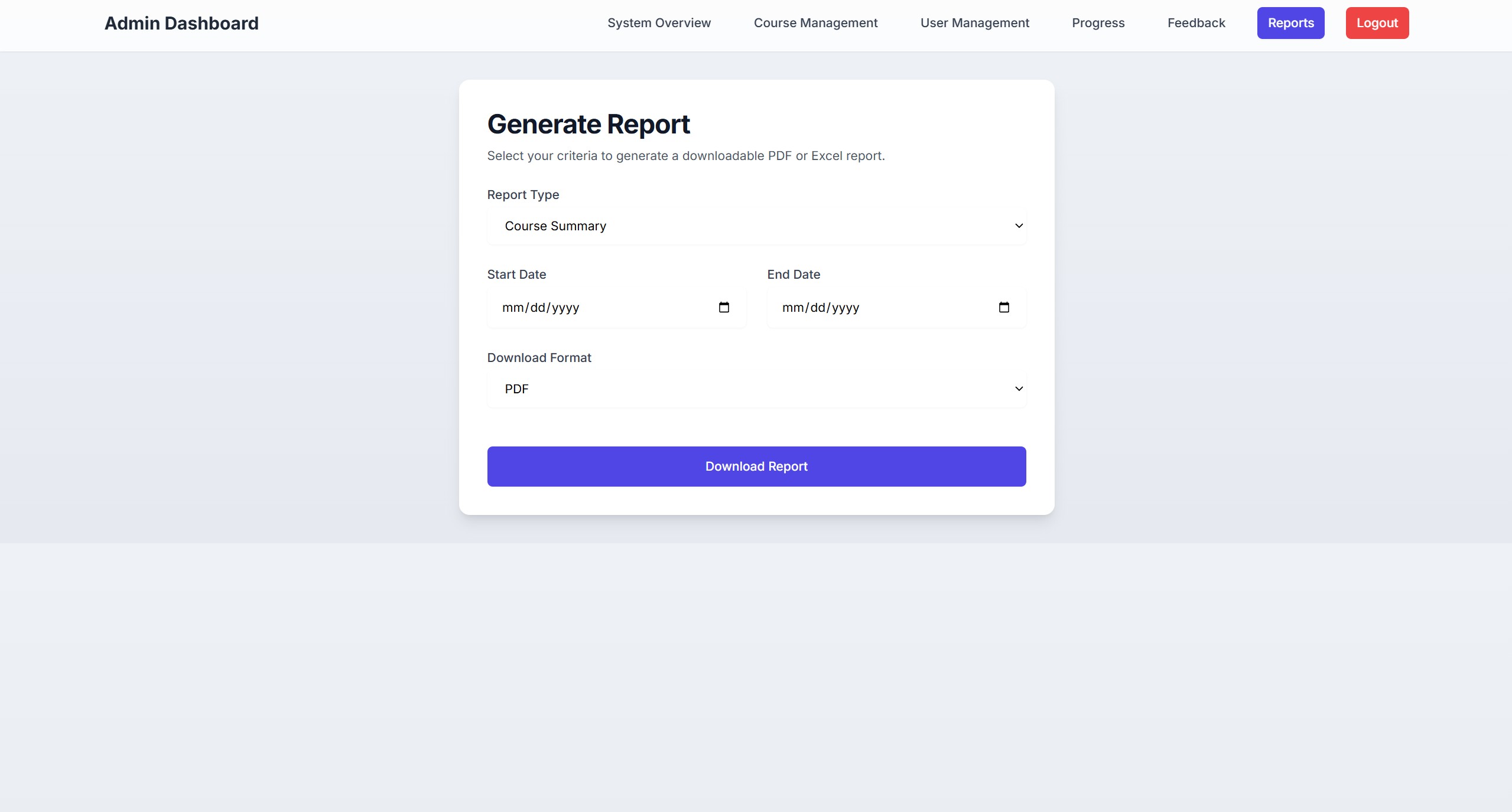The height and width of the screenshot is (812, 1512).
Task: Open the Course Summary report type dropdown
Action: pyautogui.click(x=756, y=226)
